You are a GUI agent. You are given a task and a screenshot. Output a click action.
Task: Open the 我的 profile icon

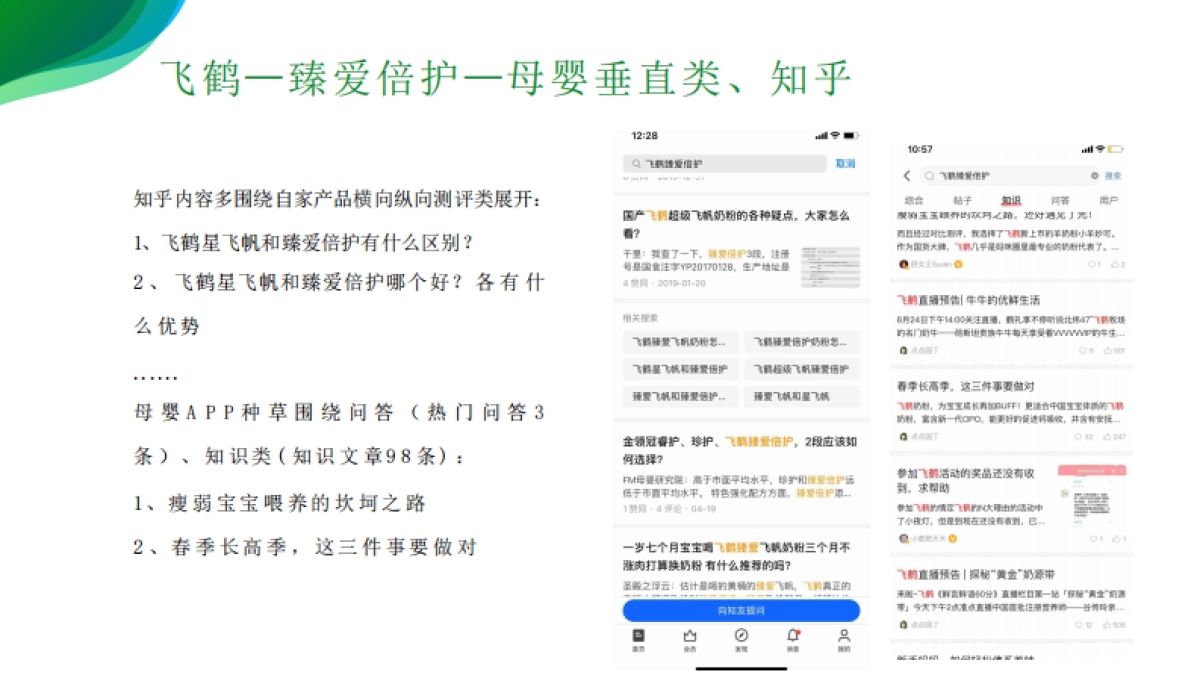(844, 636)
